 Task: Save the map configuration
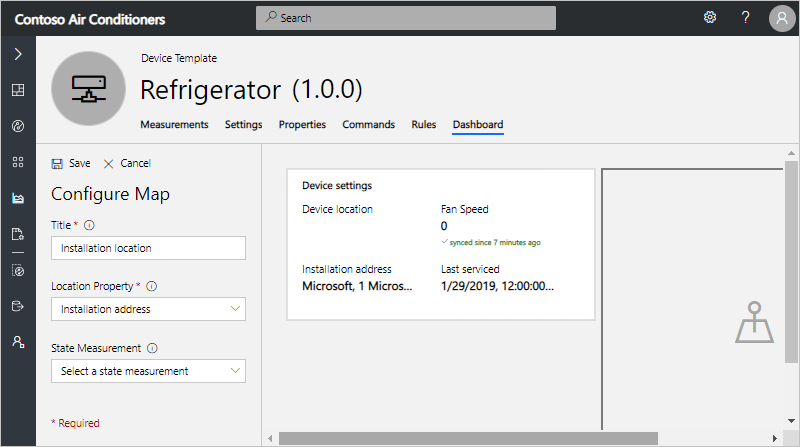71,163
